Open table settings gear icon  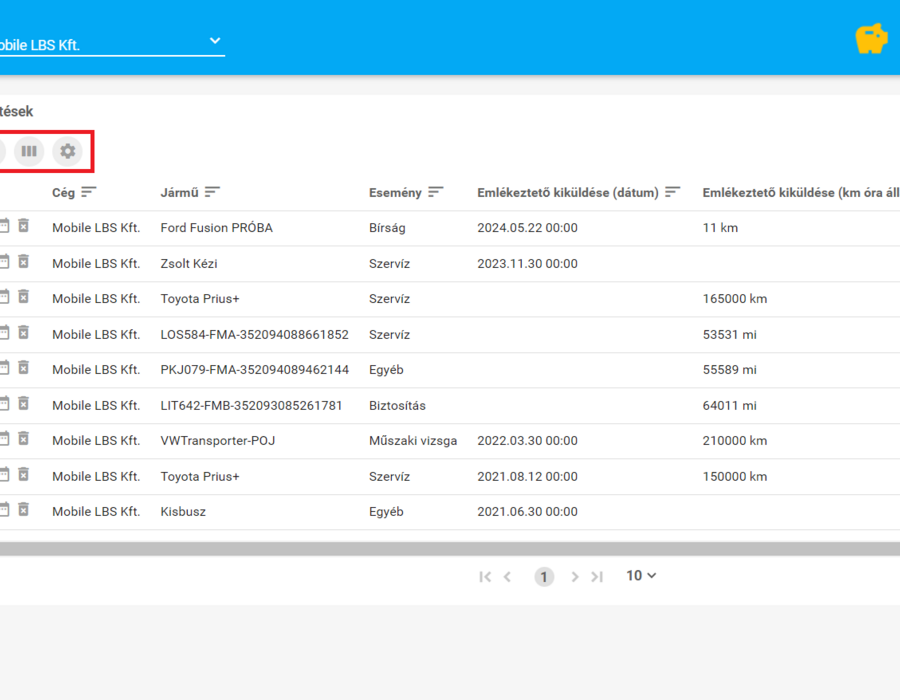coord(68,151)
